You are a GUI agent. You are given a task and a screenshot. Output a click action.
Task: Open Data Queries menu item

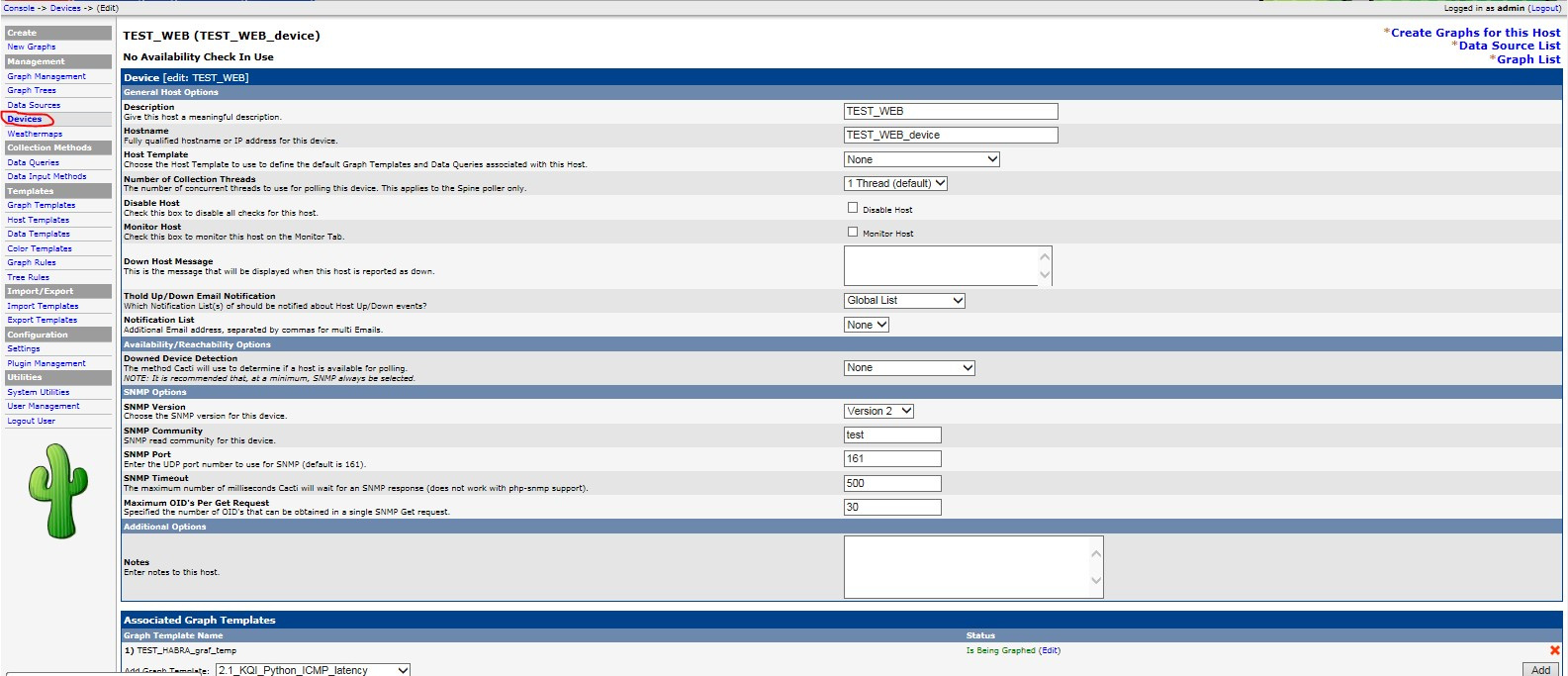tap(34, 162)
